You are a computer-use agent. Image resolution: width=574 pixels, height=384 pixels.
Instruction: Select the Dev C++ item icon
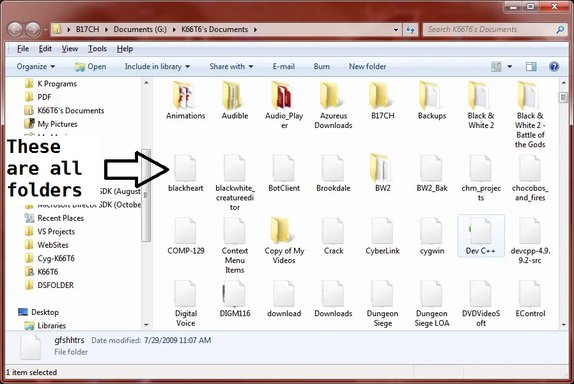pos(480,231)
